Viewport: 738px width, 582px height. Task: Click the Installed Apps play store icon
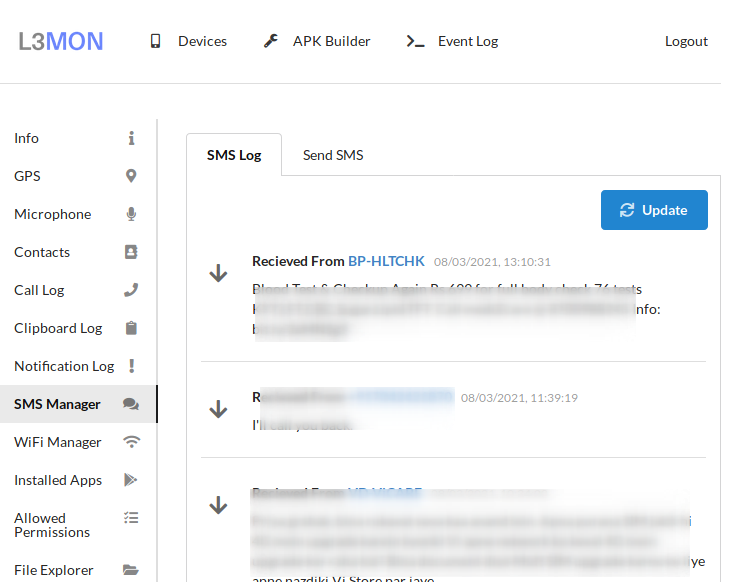click(x=130, y=480)
